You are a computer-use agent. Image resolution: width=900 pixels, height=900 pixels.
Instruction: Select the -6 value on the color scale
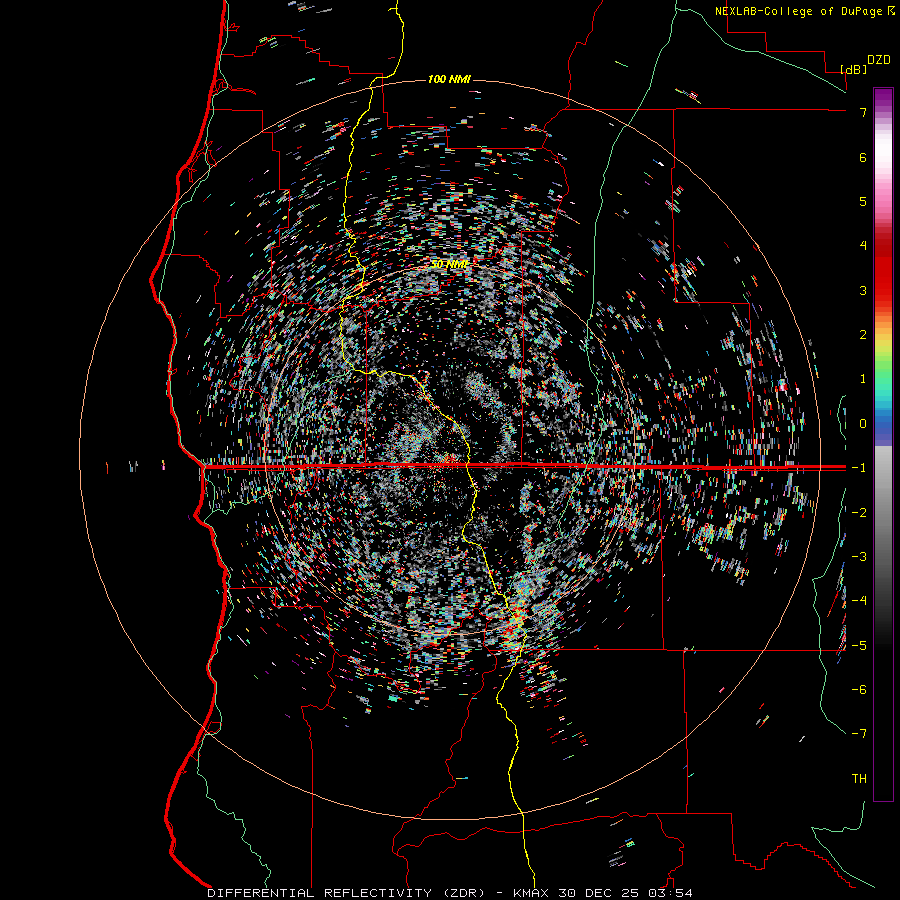[859, 689]
